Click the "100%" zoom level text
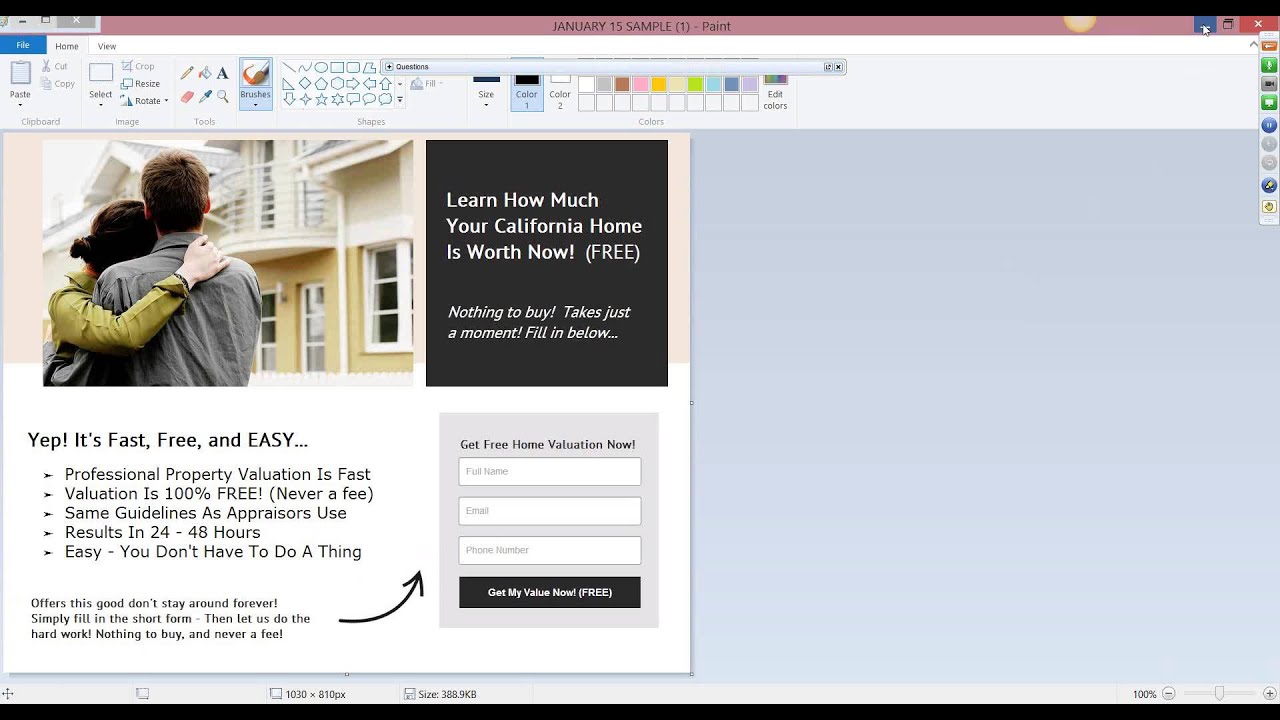The height and width of the screenshot is (720, 1280). coord(1144,694)
